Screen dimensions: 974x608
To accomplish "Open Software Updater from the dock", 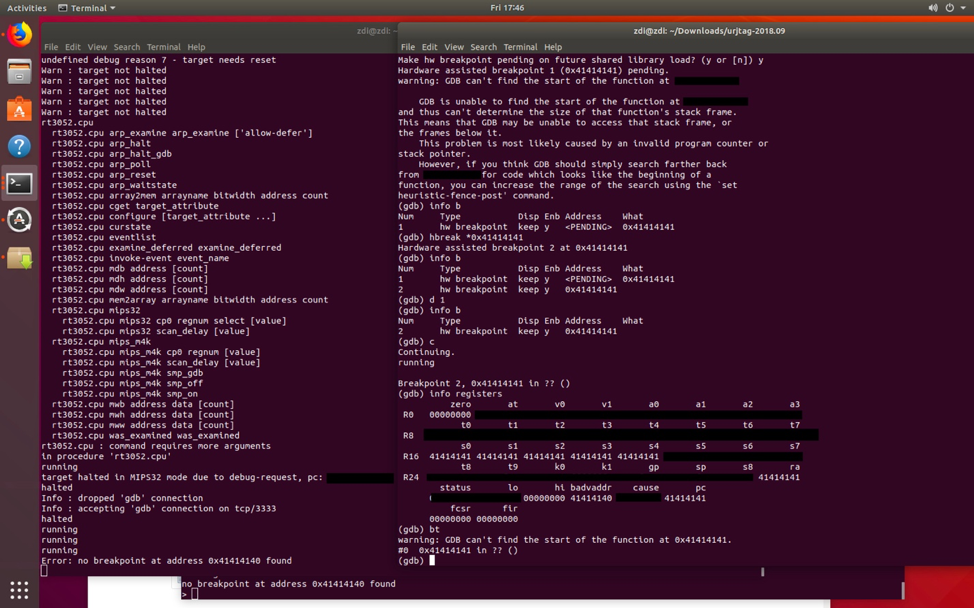I will pos(19,220).
